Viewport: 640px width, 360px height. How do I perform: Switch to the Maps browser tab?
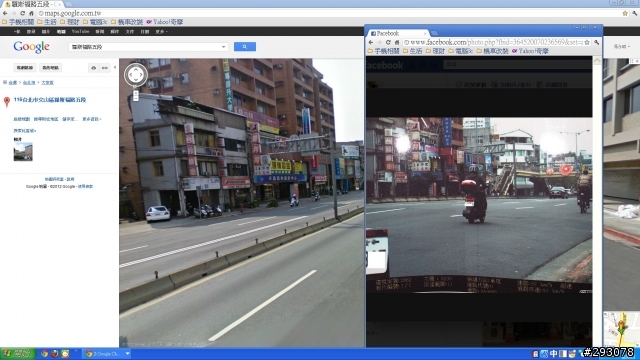(32, 4)
